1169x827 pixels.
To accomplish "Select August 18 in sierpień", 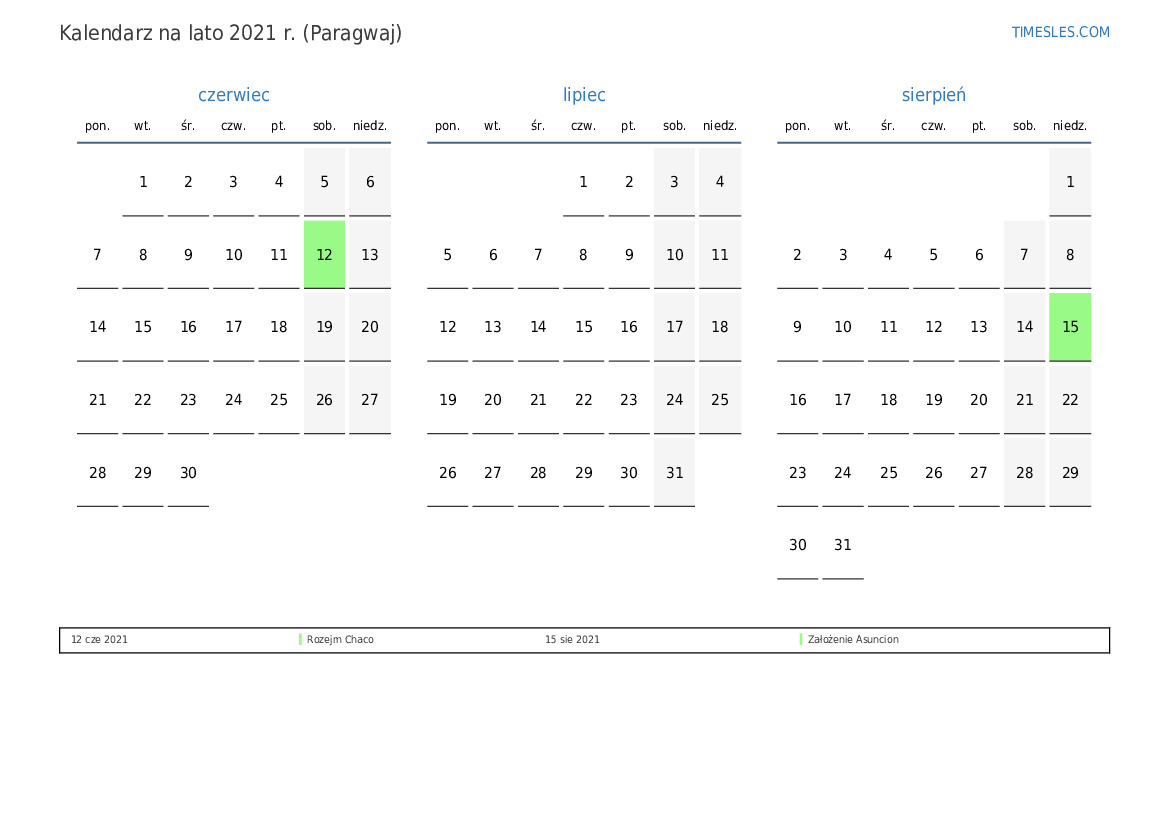I will point(888,400).
